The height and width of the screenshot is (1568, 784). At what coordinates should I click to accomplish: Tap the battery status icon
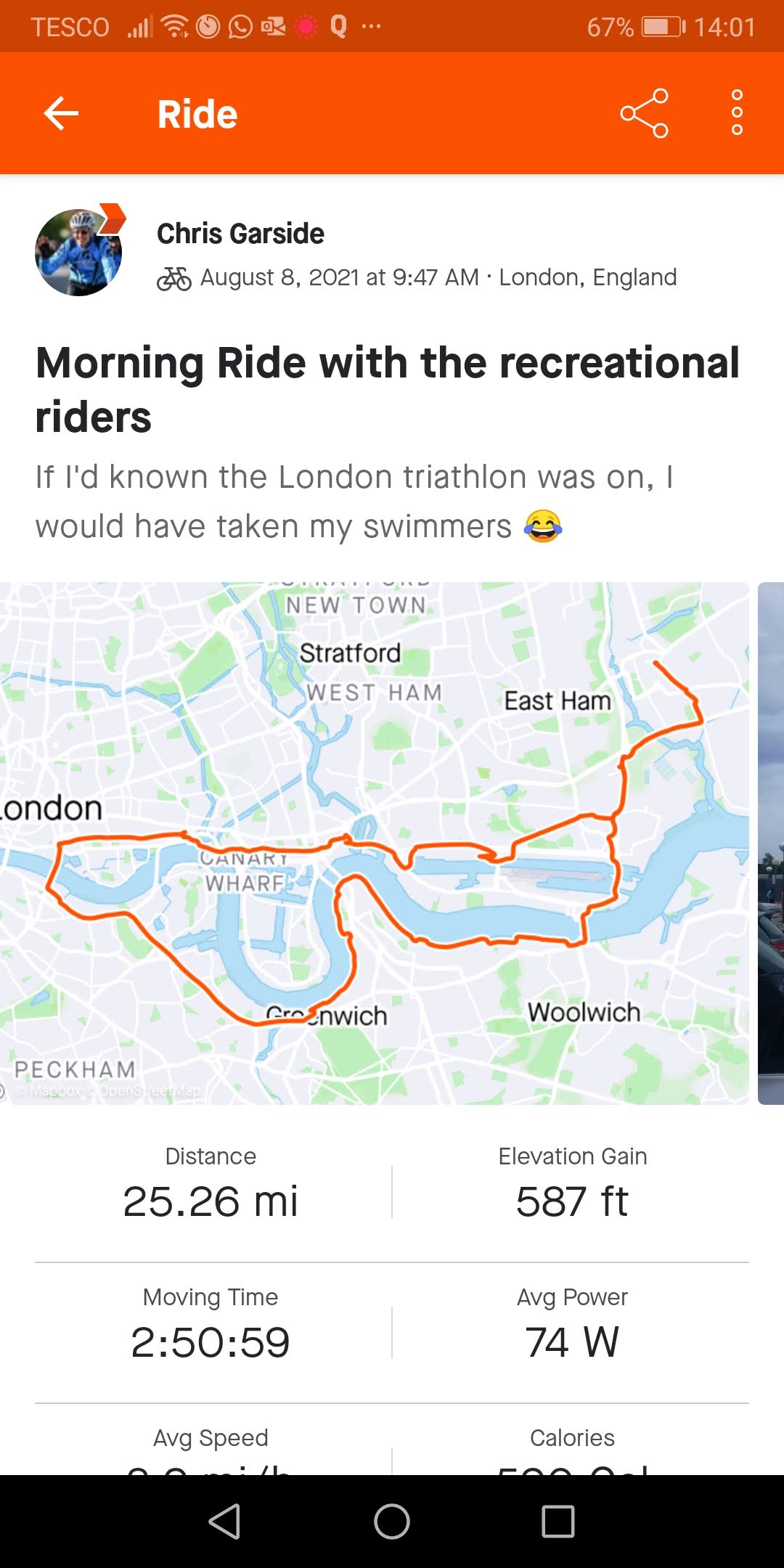pyautogui.click(x=663, y=27)
